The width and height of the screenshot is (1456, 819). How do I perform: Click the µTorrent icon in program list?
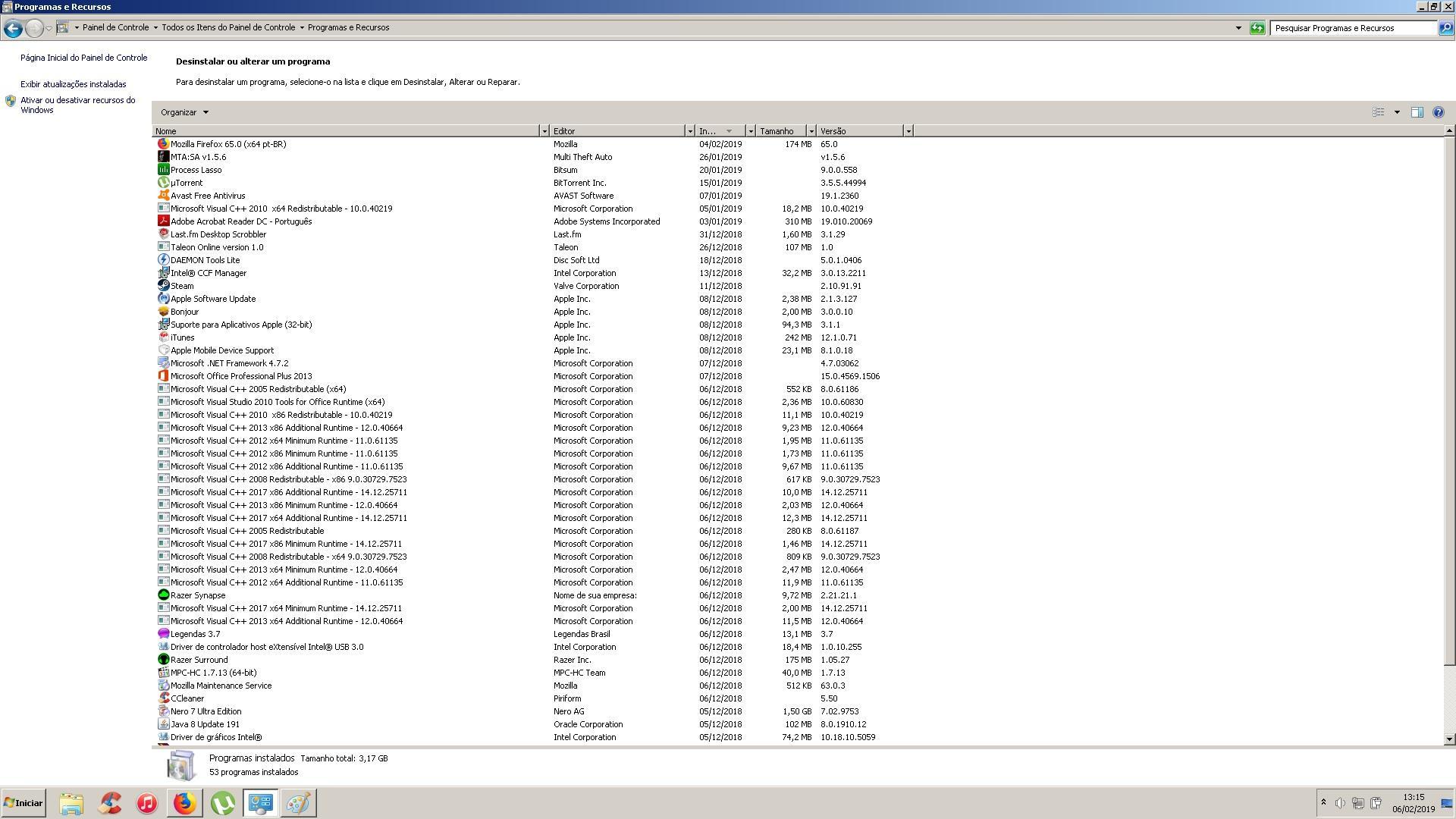[x=163, y=183]
